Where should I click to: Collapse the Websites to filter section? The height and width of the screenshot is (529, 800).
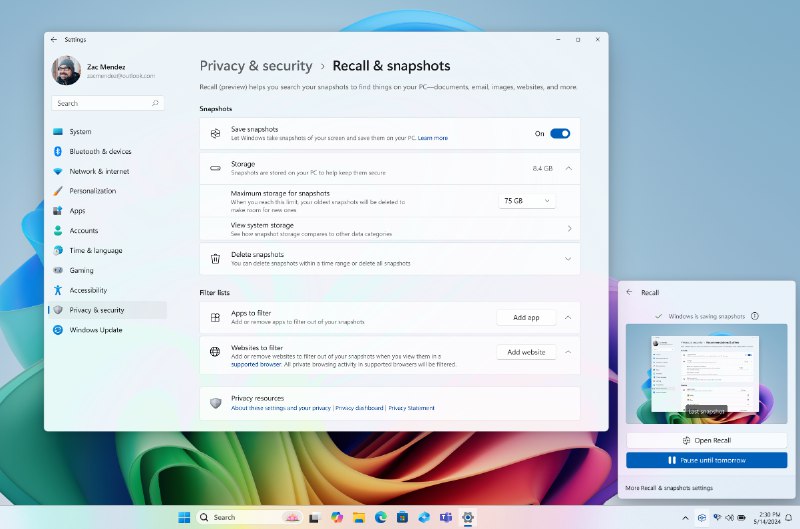click(x=568, y=352)
